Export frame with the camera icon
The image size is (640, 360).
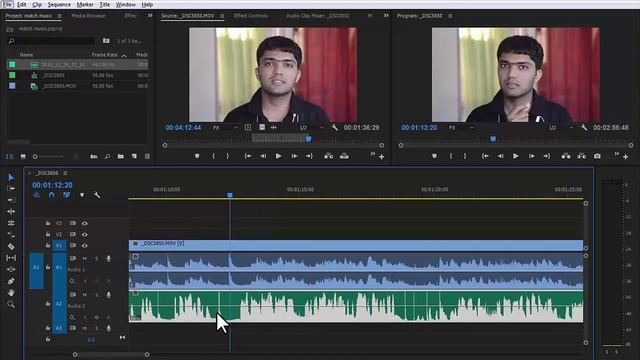pyautogui.click(x=597, y=156)
